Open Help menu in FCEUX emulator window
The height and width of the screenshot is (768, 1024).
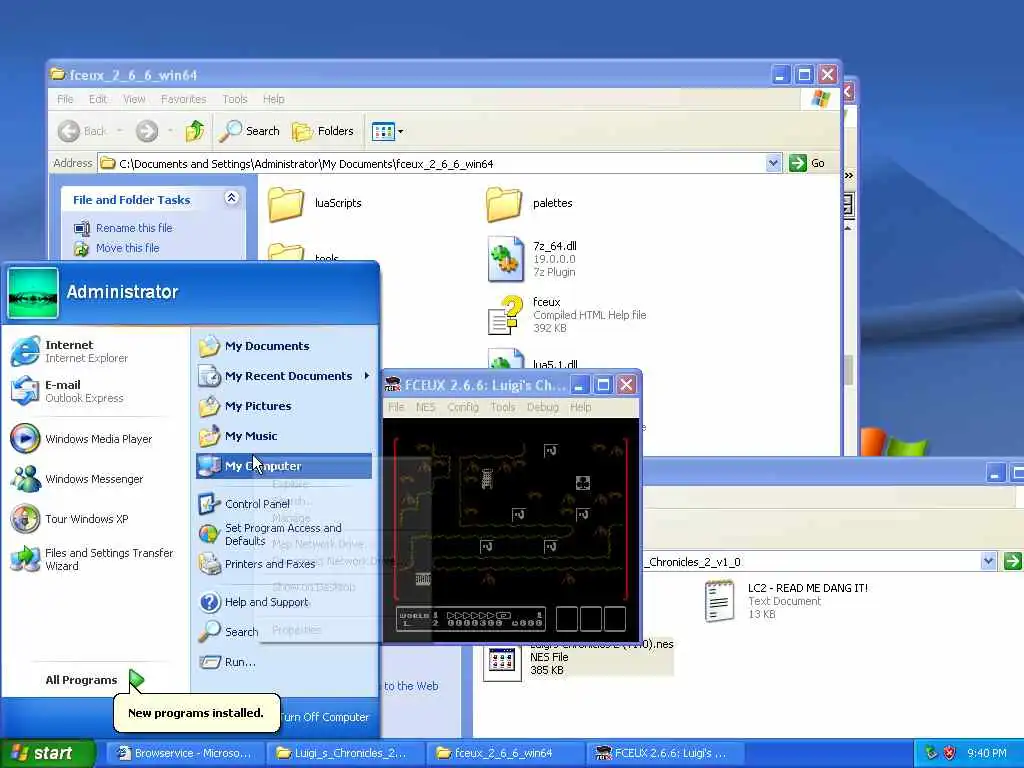581,407
